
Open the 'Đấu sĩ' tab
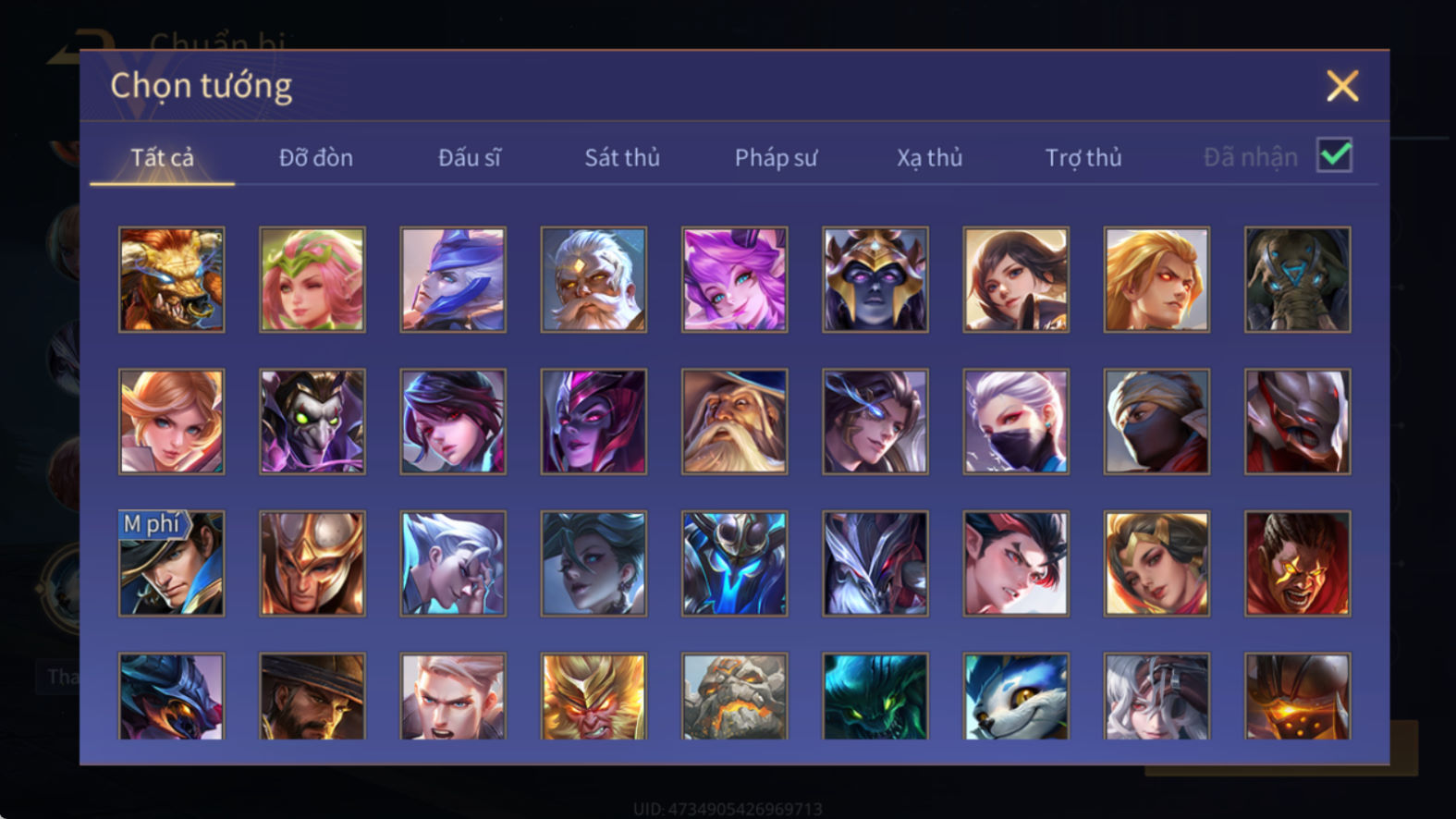[x=470, y=158]
